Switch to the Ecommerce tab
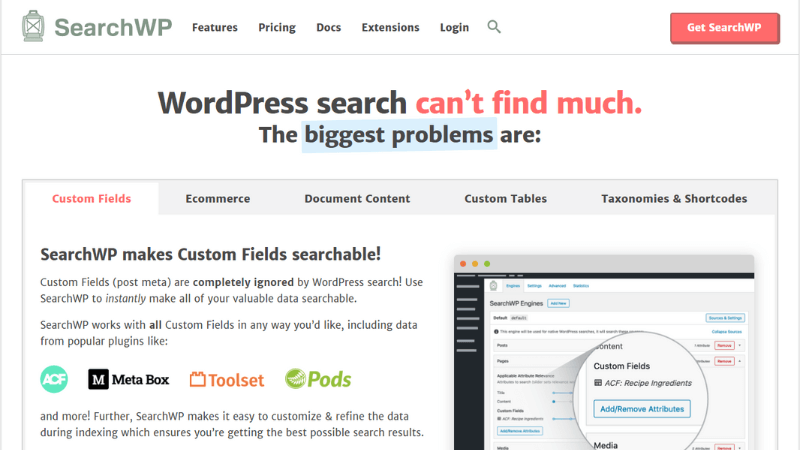This screenshot has width=800, height=450. (x=218, y=198)
